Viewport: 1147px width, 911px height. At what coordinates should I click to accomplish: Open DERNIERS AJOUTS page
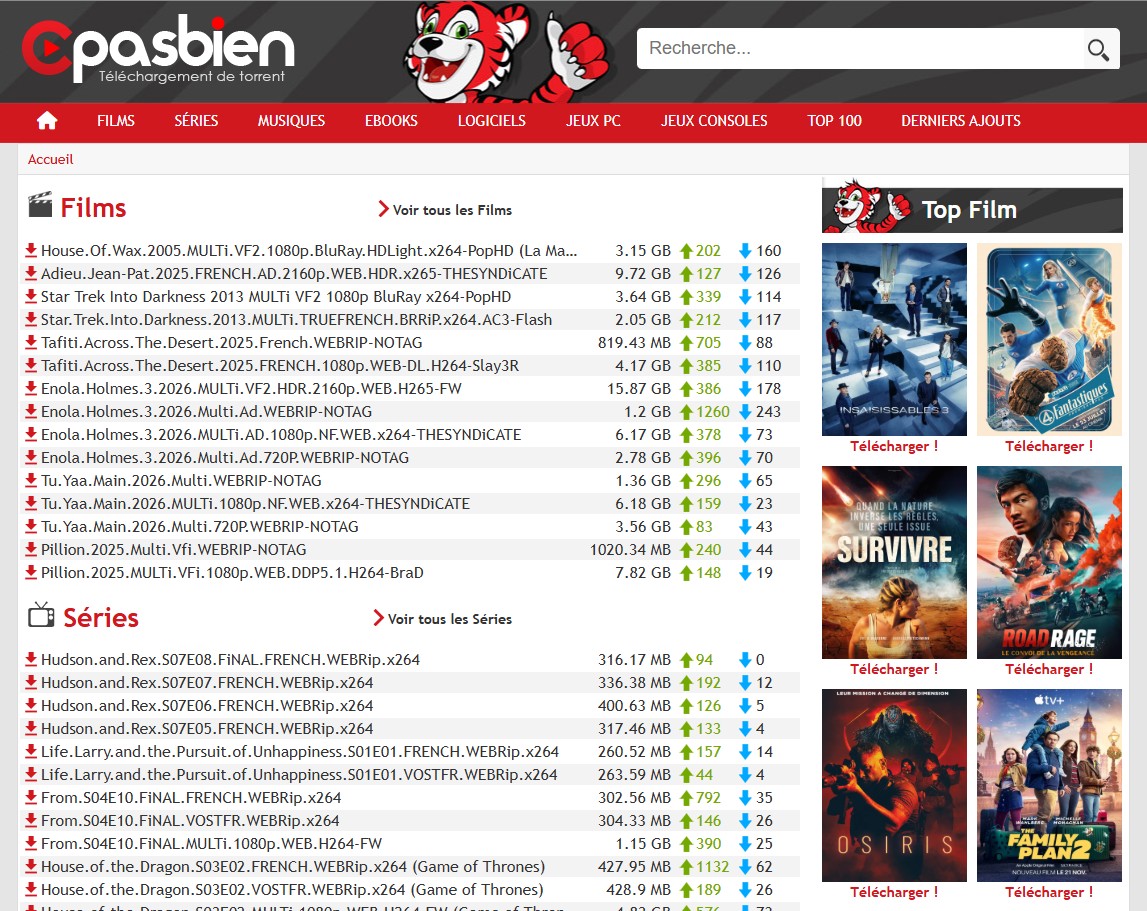pyautogui.click(x=960, y=121)
